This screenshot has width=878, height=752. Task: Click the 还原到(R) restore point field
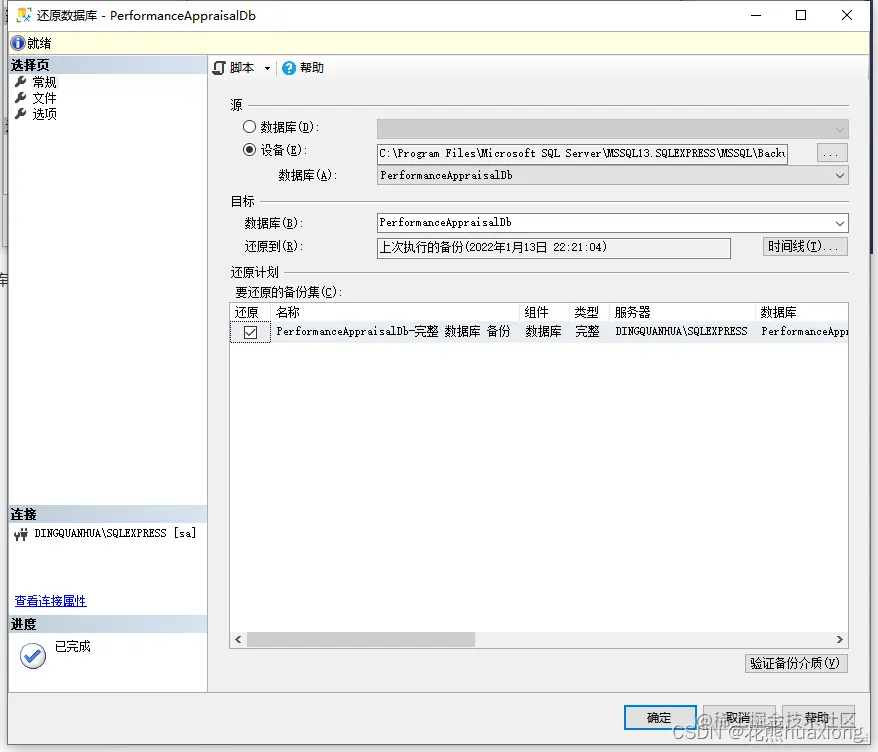pos(553,247)
